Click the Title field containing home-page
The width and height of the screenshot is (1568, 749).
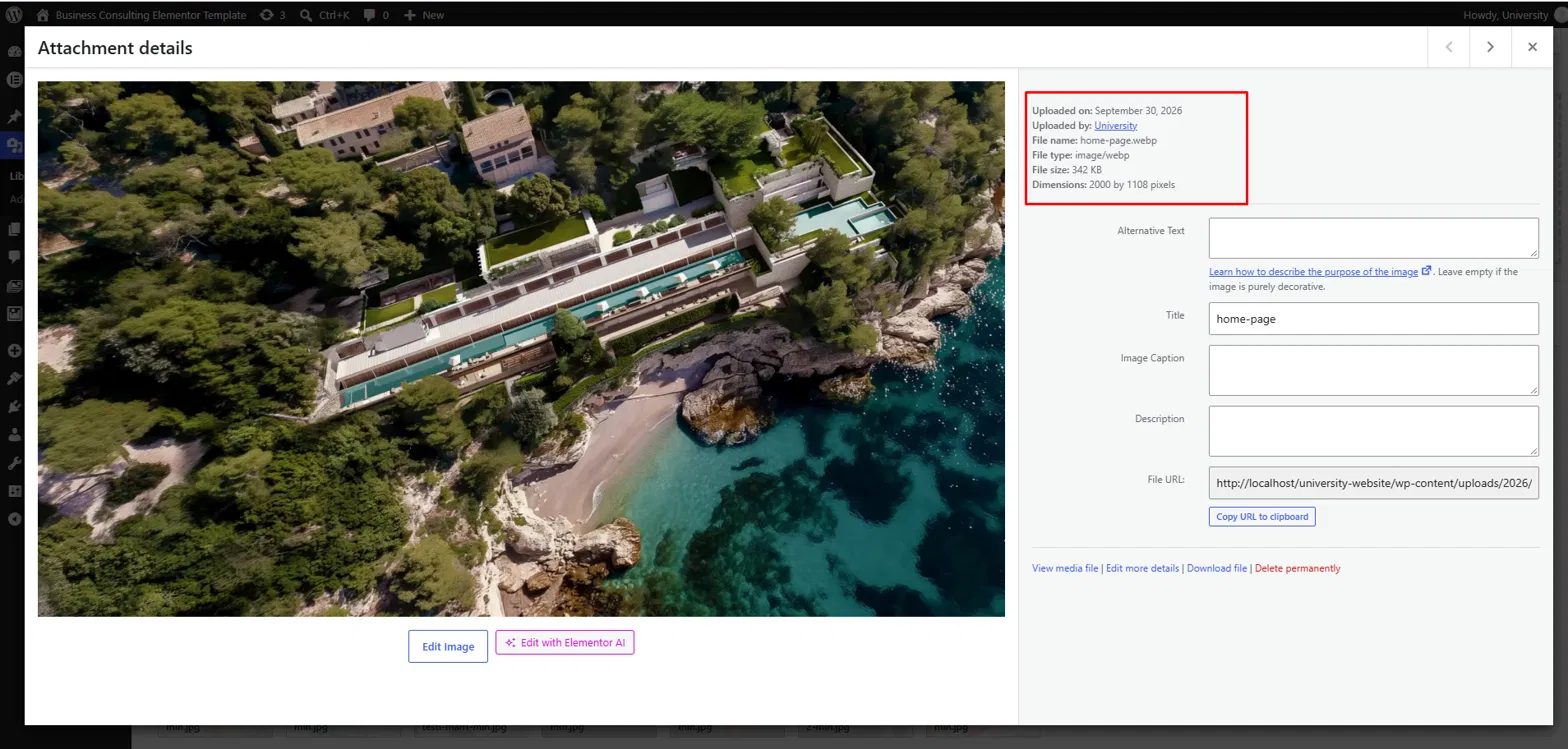click(1373, 319)
